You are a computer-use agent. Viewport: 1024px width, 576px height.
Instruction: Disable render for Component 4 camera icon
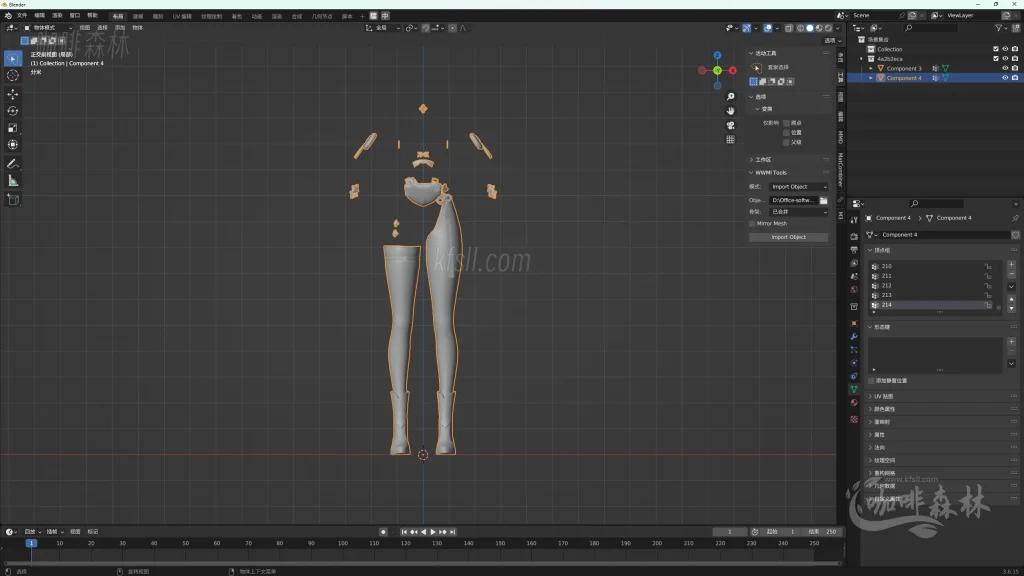click(1015, 78)
